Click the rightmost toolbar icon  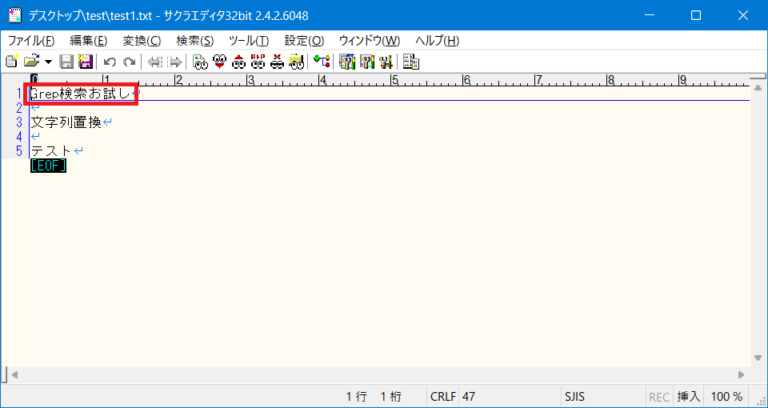[410, 61]
